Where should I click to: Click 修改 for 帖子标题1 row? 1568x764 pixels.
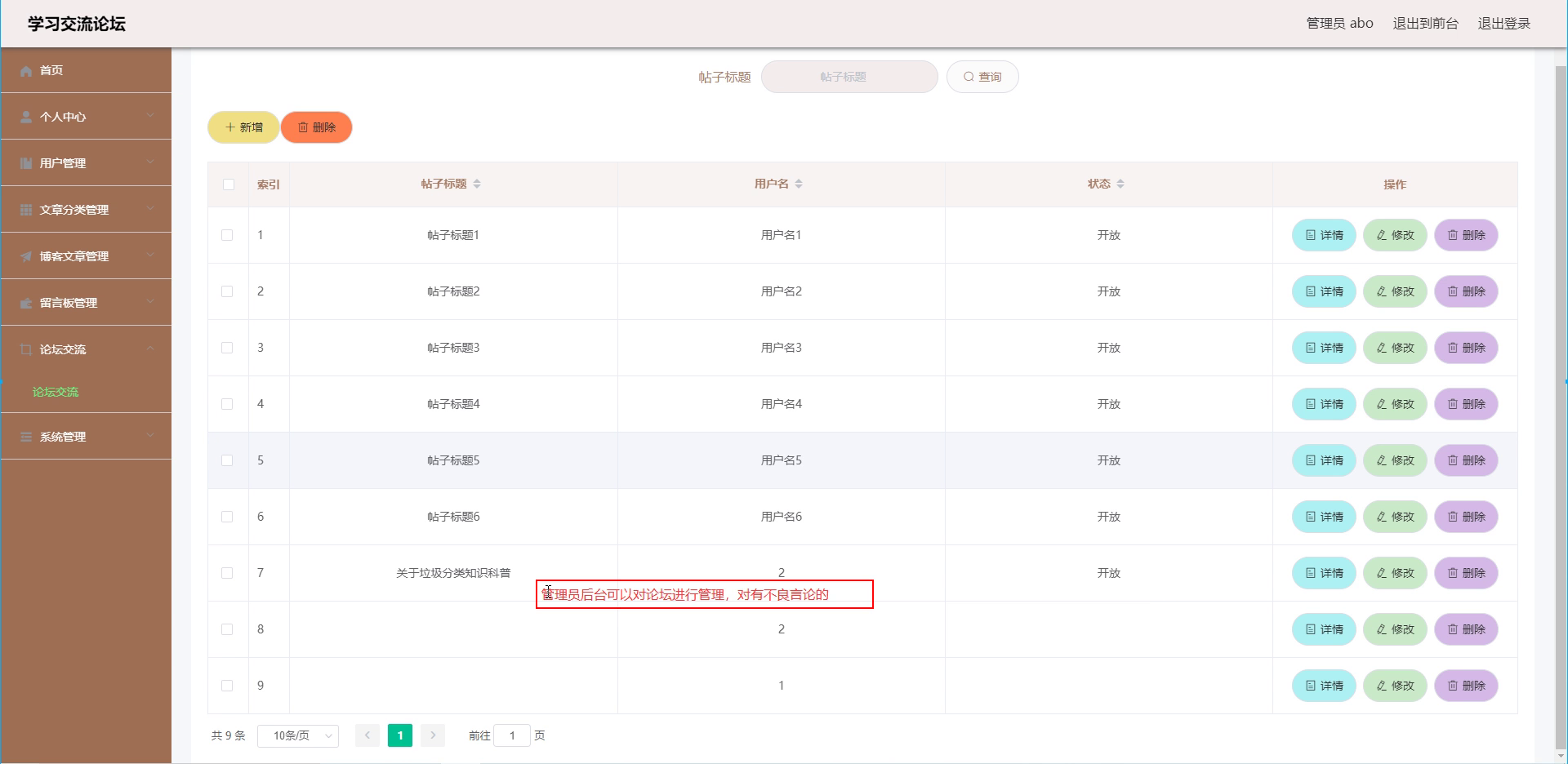coord(1395,235)
